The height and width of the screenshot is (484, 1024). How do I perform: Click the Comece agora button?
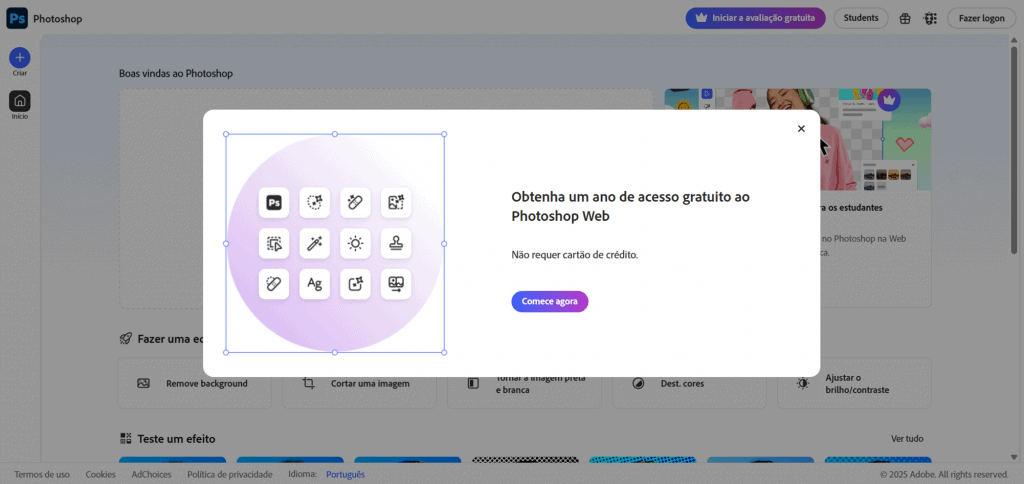(550, 302)
